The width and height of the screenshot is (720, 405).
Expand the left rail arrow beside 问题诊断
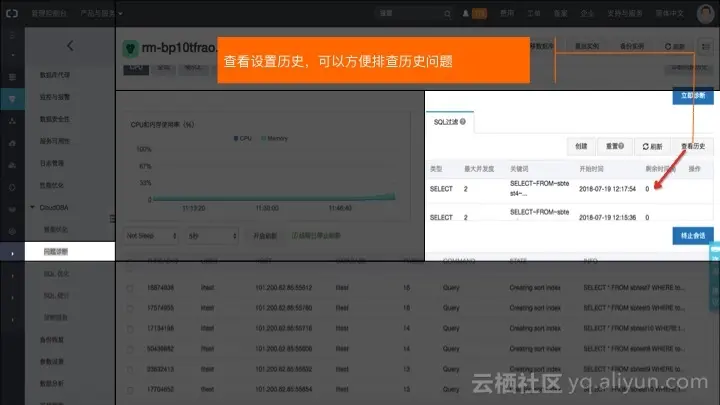click(12, 253)
